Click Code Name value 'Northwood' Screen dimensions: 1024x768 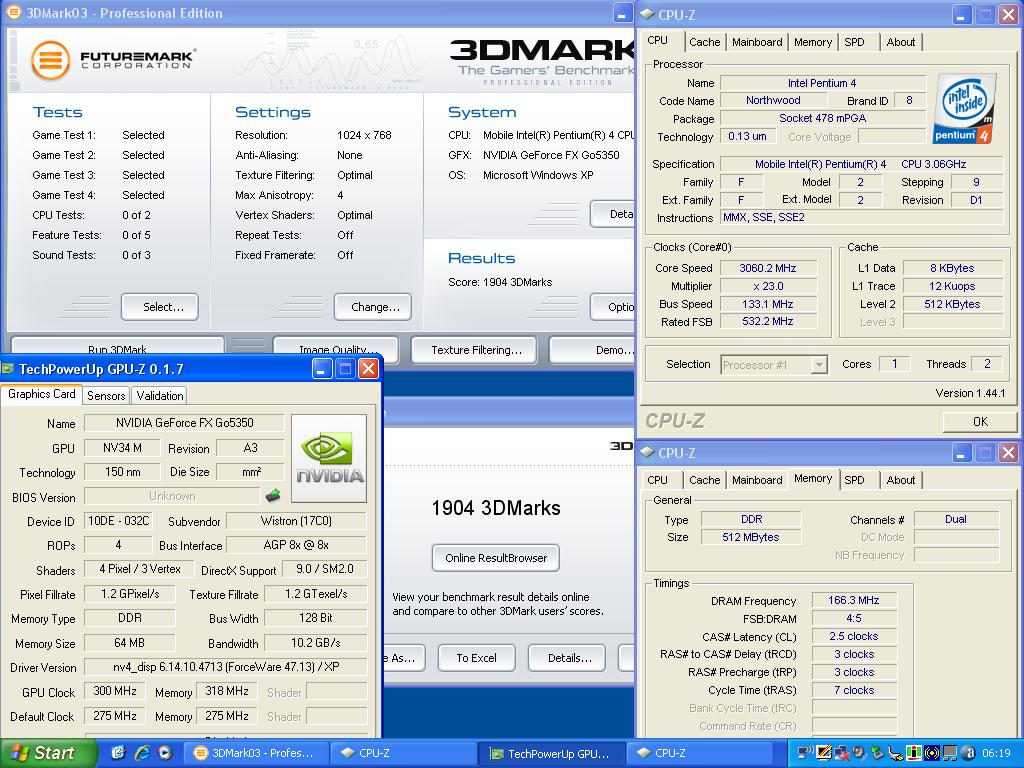pos(773,100)
